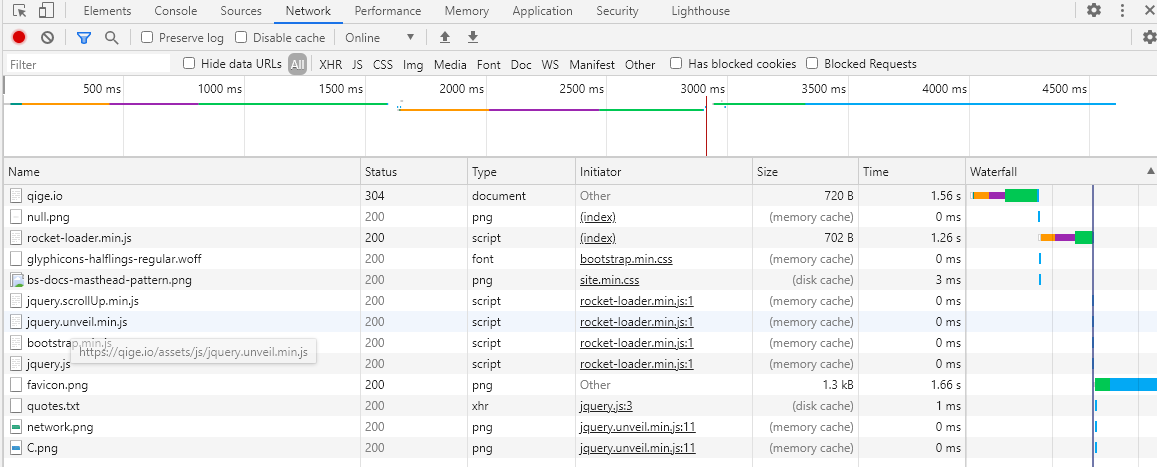
Task: Click the favicon.png waterfall bar
Action: pyautogui.click(x=1125, y=384)
